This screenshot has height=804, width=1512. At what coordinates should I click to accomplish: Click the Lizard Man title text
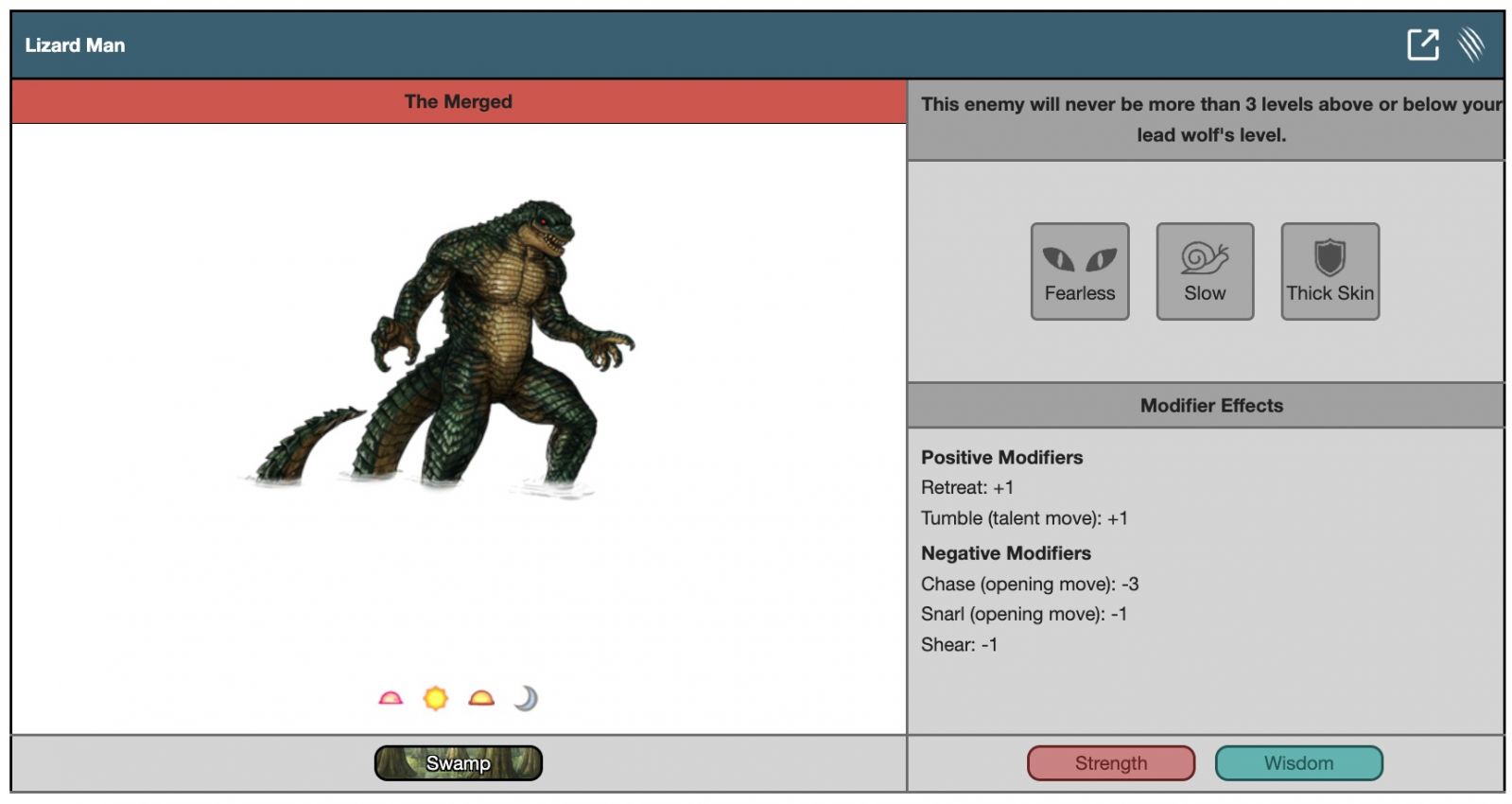75,45
